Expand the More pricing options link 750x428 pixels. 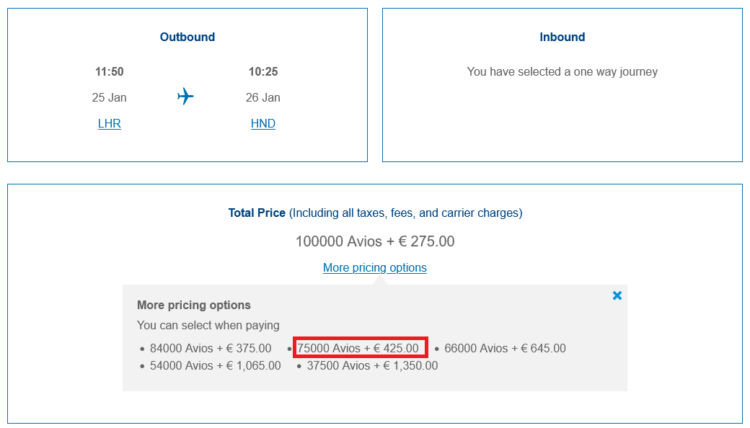tap(374, 268)
